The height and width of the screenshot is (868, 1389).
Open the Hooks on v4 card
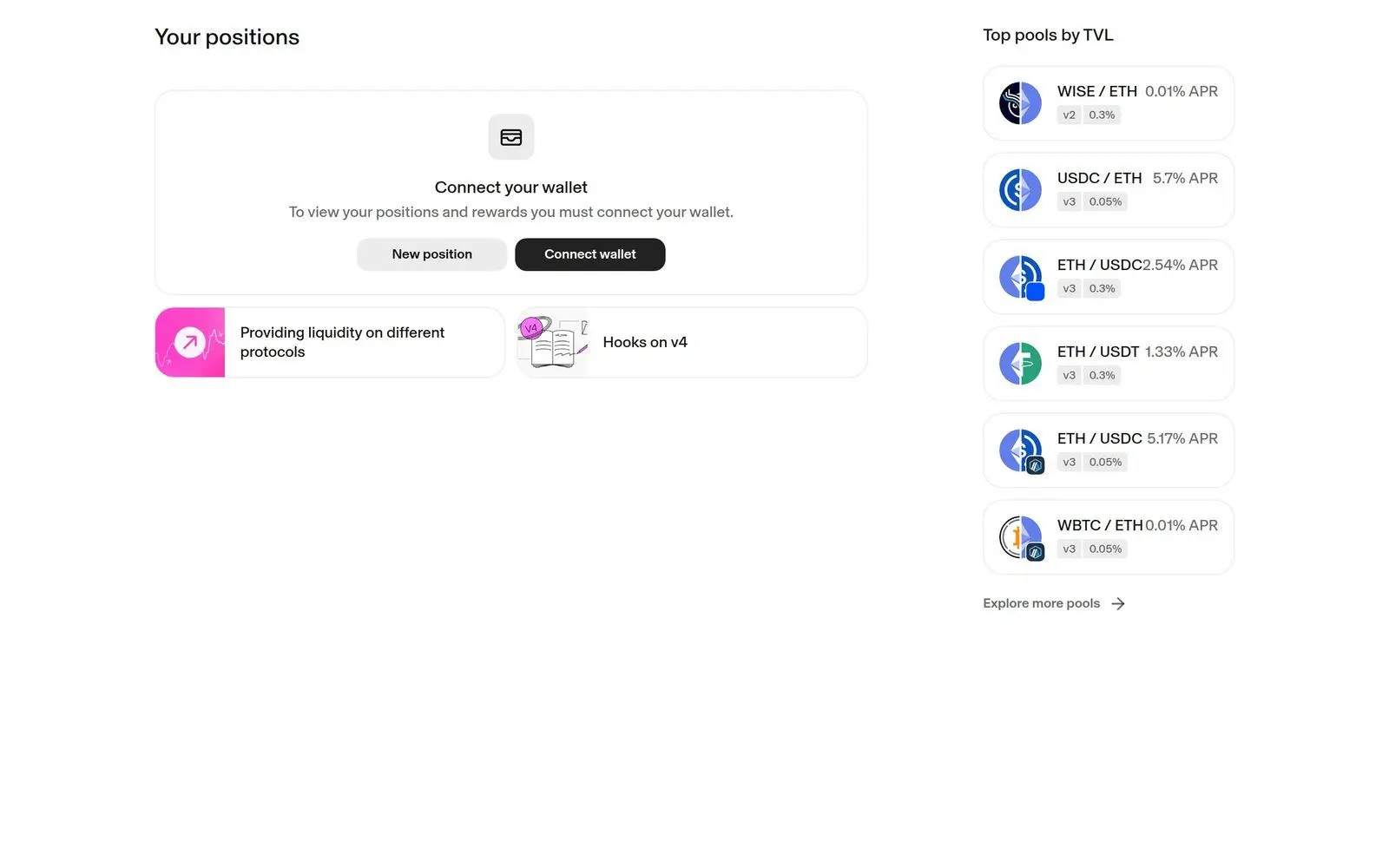pyautogui.click(x=692, y=342)
